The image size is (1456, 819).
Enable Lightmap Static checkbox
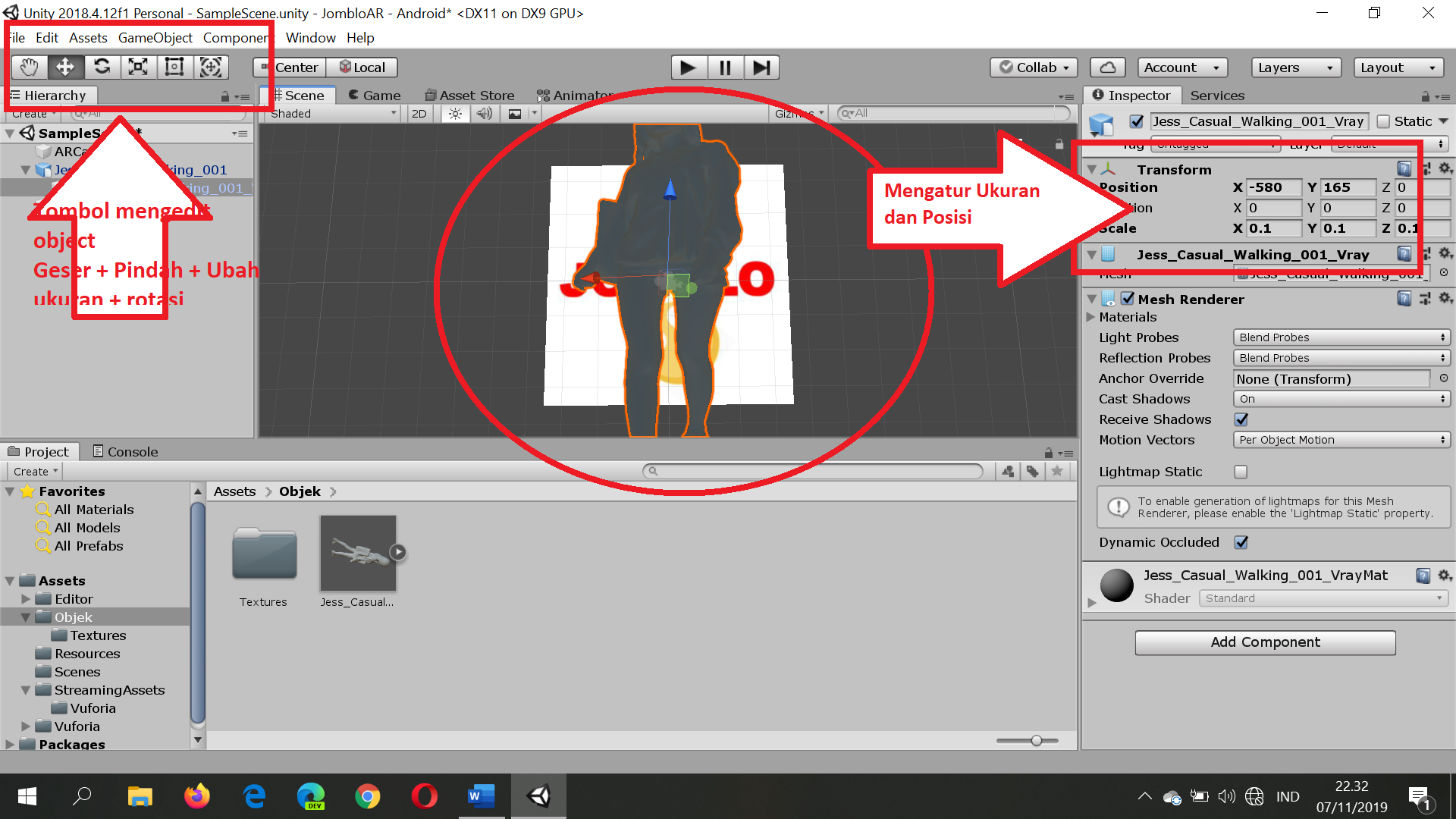1241,472
